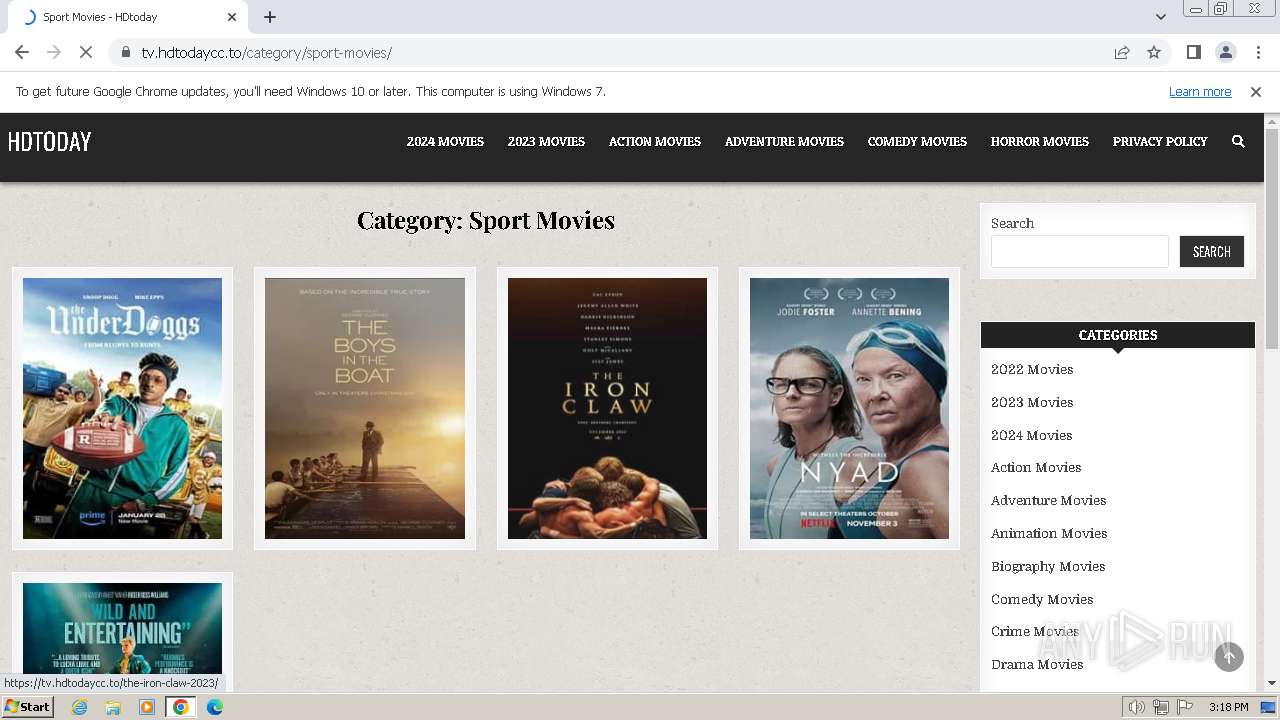Open Biography Movies category

click(1048, 567)
